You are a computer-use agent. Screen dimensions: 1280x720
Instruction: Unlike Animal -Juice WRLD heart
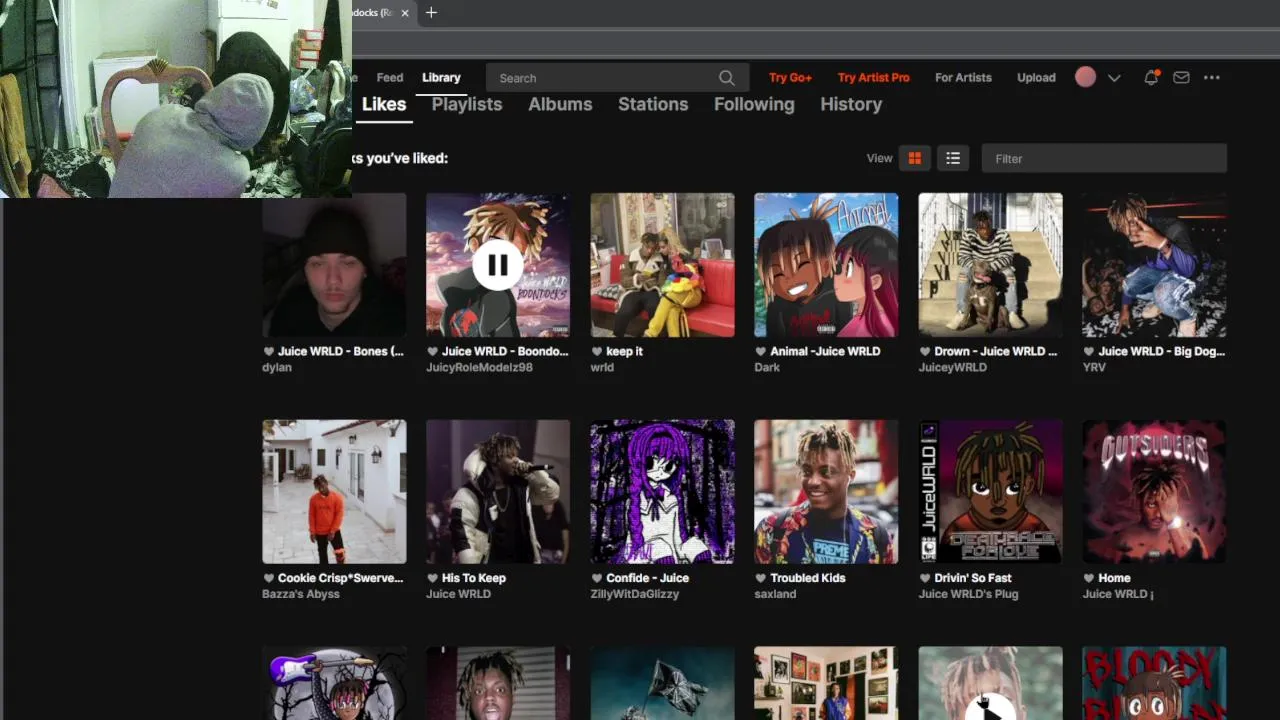[x=760, y=351]
